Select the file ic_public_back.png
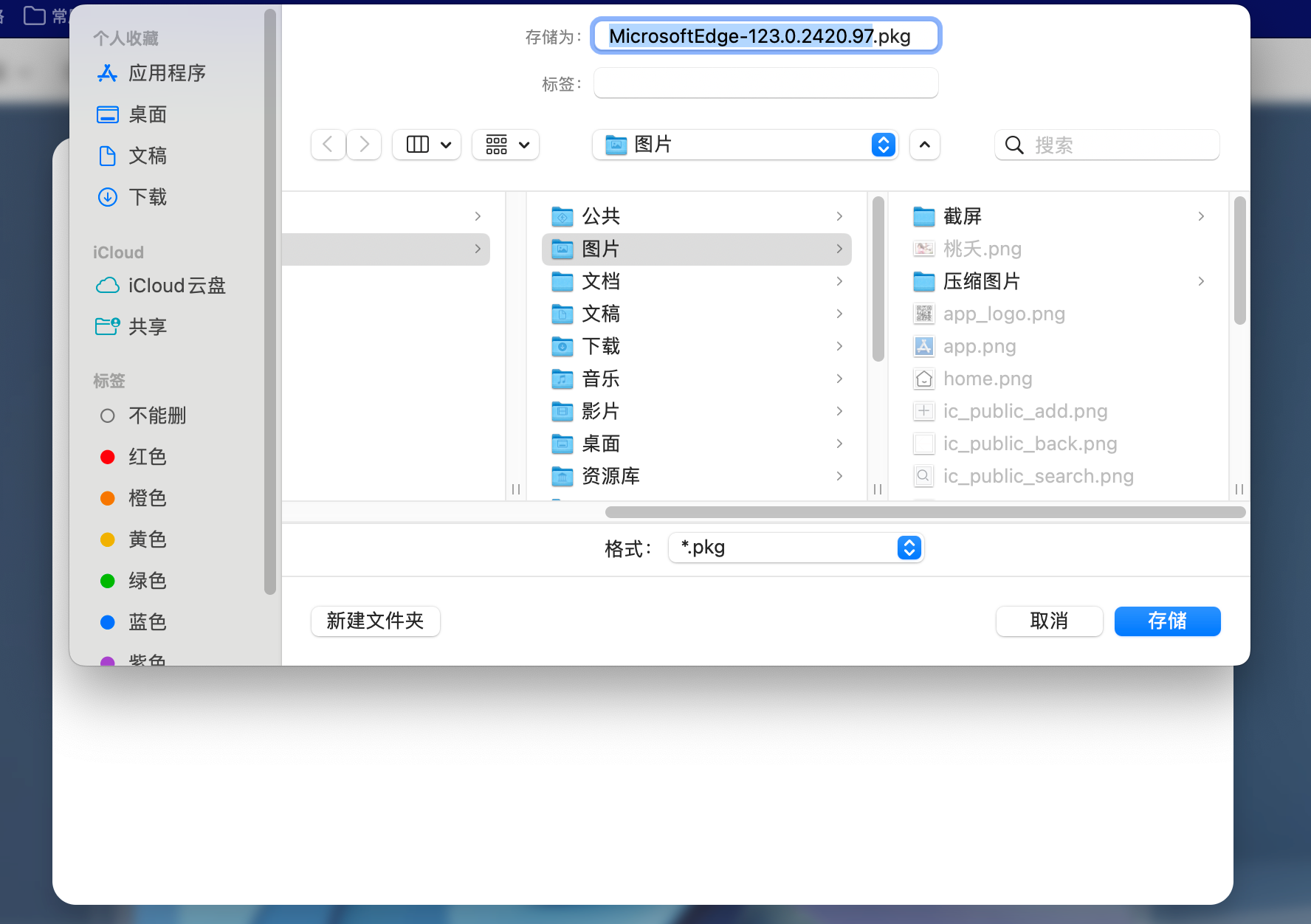The height and width of the screenshot is (924, 1311). pos(1059,444)
